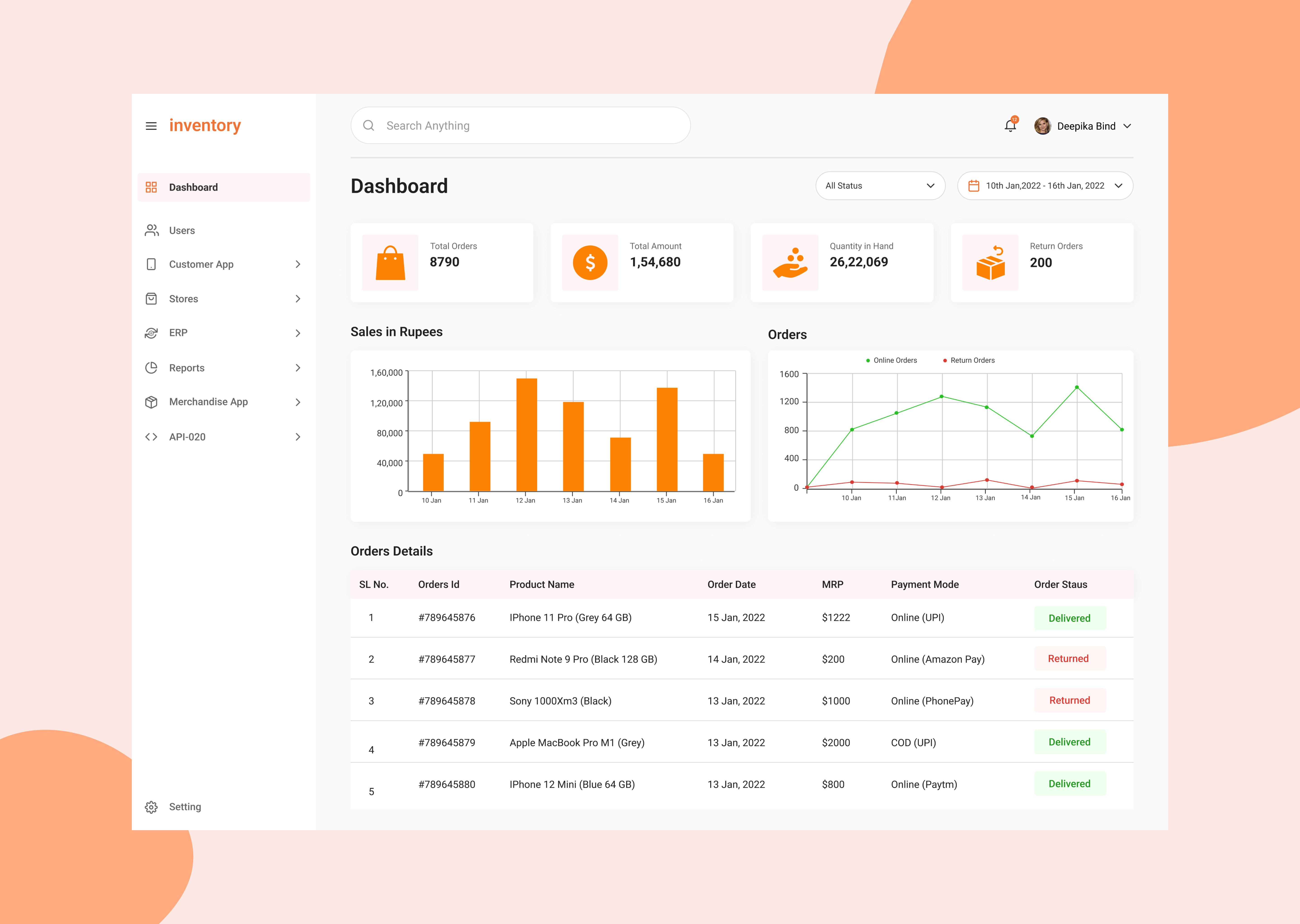Toggle the hamburger menu icon
This screenshot has height=924, width=1300.
pos(151,126)
